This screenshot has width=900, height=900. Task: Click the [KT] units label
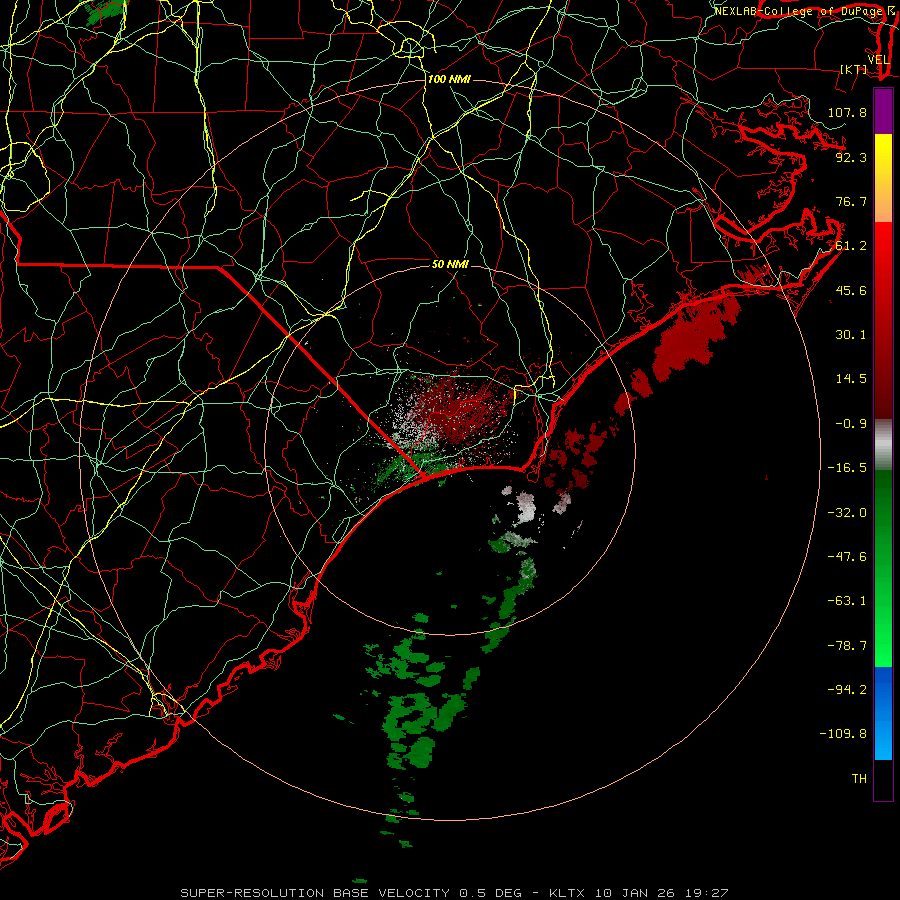tap(854, 69)
